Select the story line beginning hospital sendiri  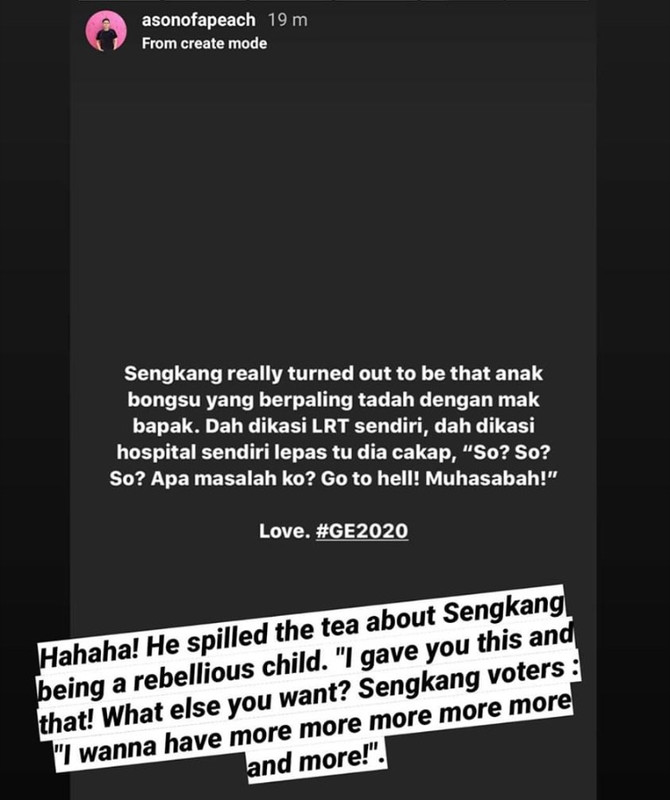334,453
